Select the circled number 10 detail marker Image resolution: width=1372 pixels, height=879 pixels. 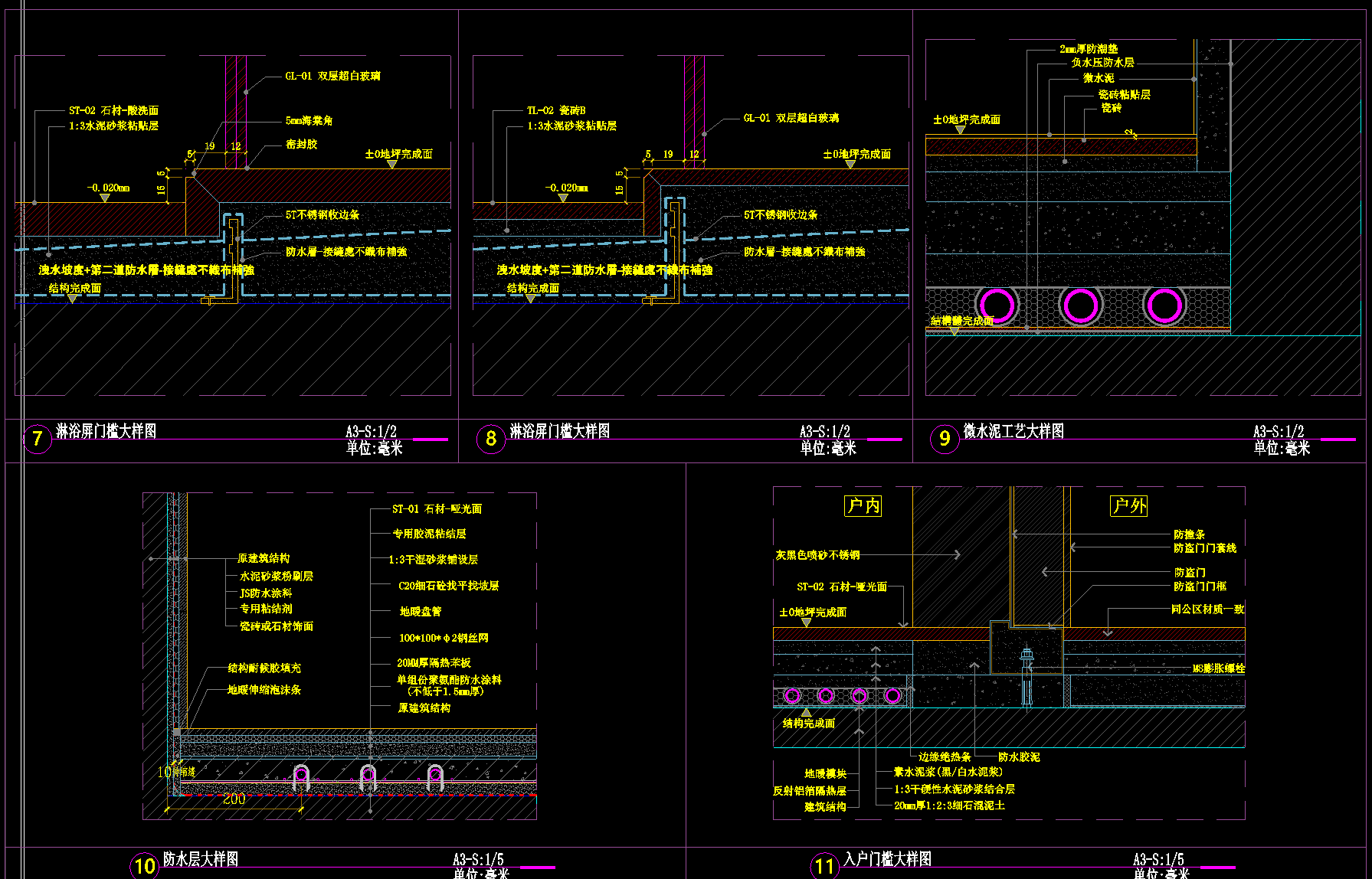[x=145, y=865]
